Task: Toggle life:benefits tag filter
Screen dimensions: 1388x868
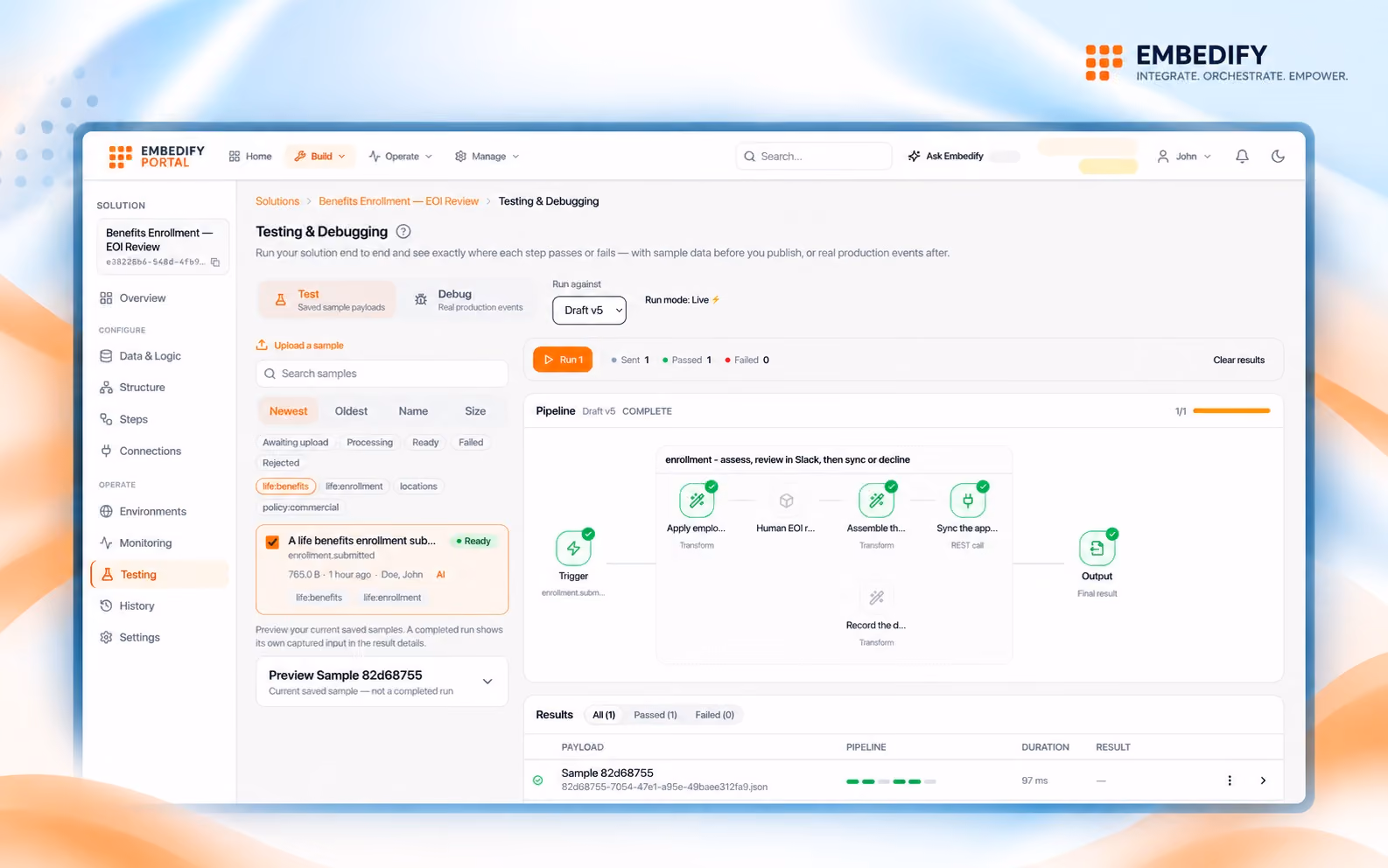Action: 285,486
